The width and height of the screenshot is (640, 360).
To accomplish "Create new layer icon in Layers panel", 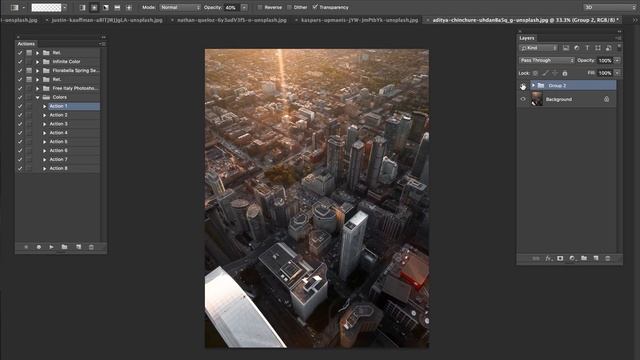I will 596,258.
